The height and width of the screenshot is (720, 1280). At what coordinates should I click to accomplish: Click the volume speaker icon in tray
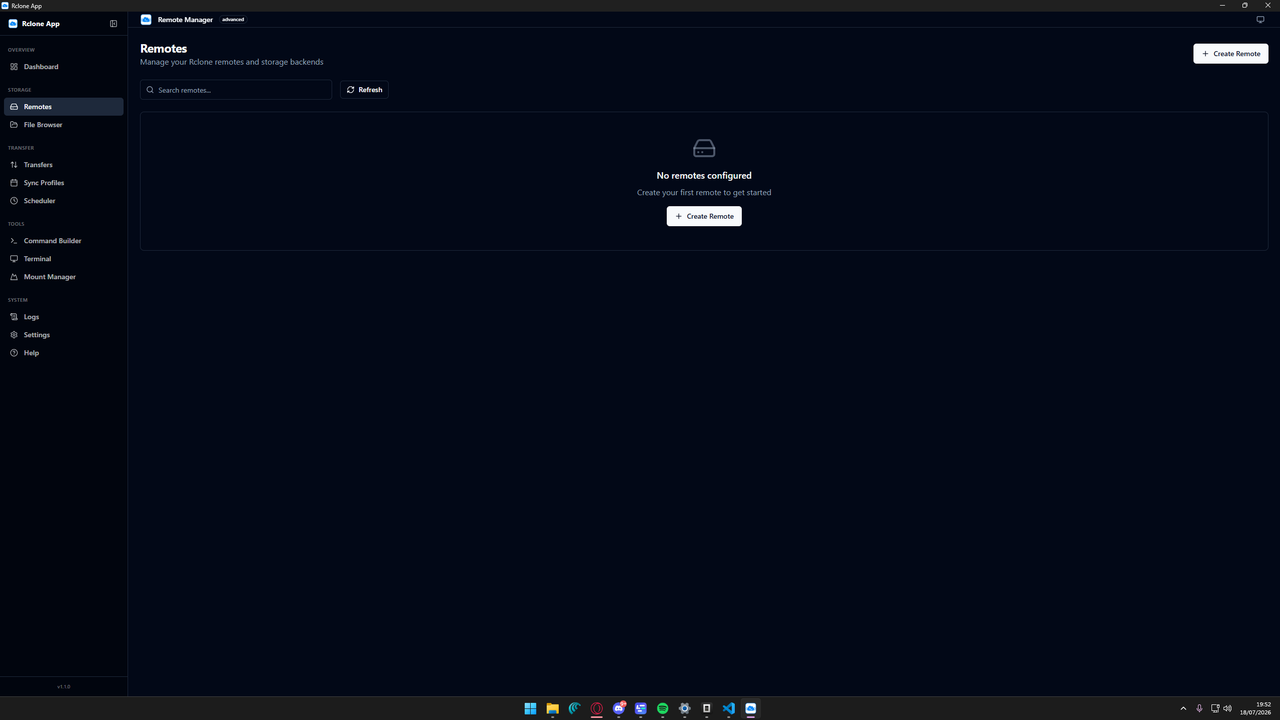[x=1227, y=708]
